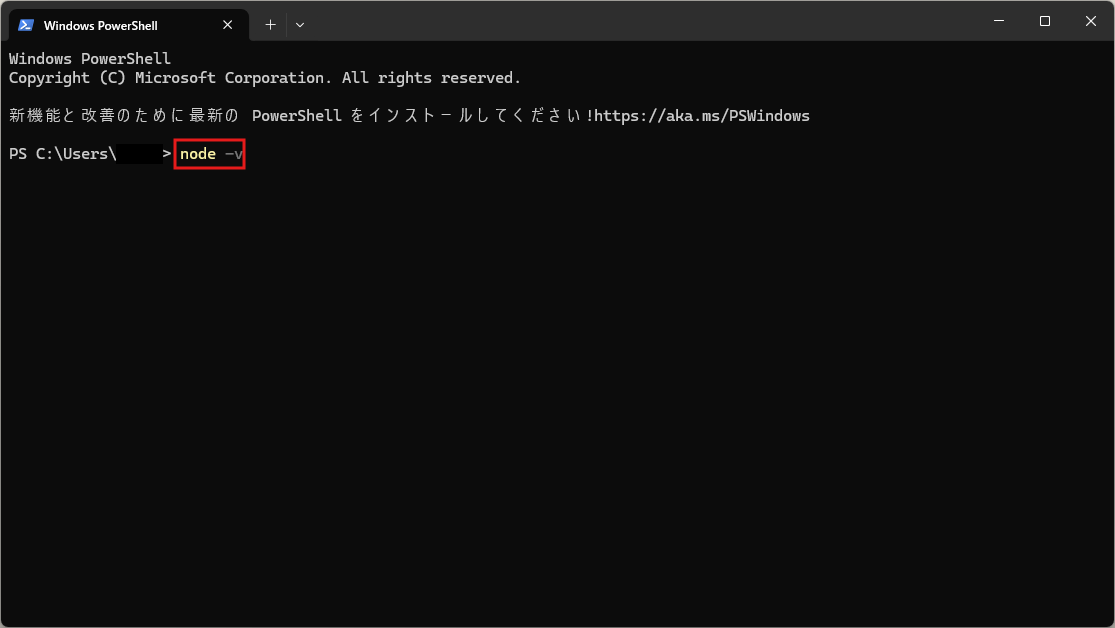Close the Windows Terminal window
The width and height of the screenshot is (1115, 628).
click(1090, 21)
